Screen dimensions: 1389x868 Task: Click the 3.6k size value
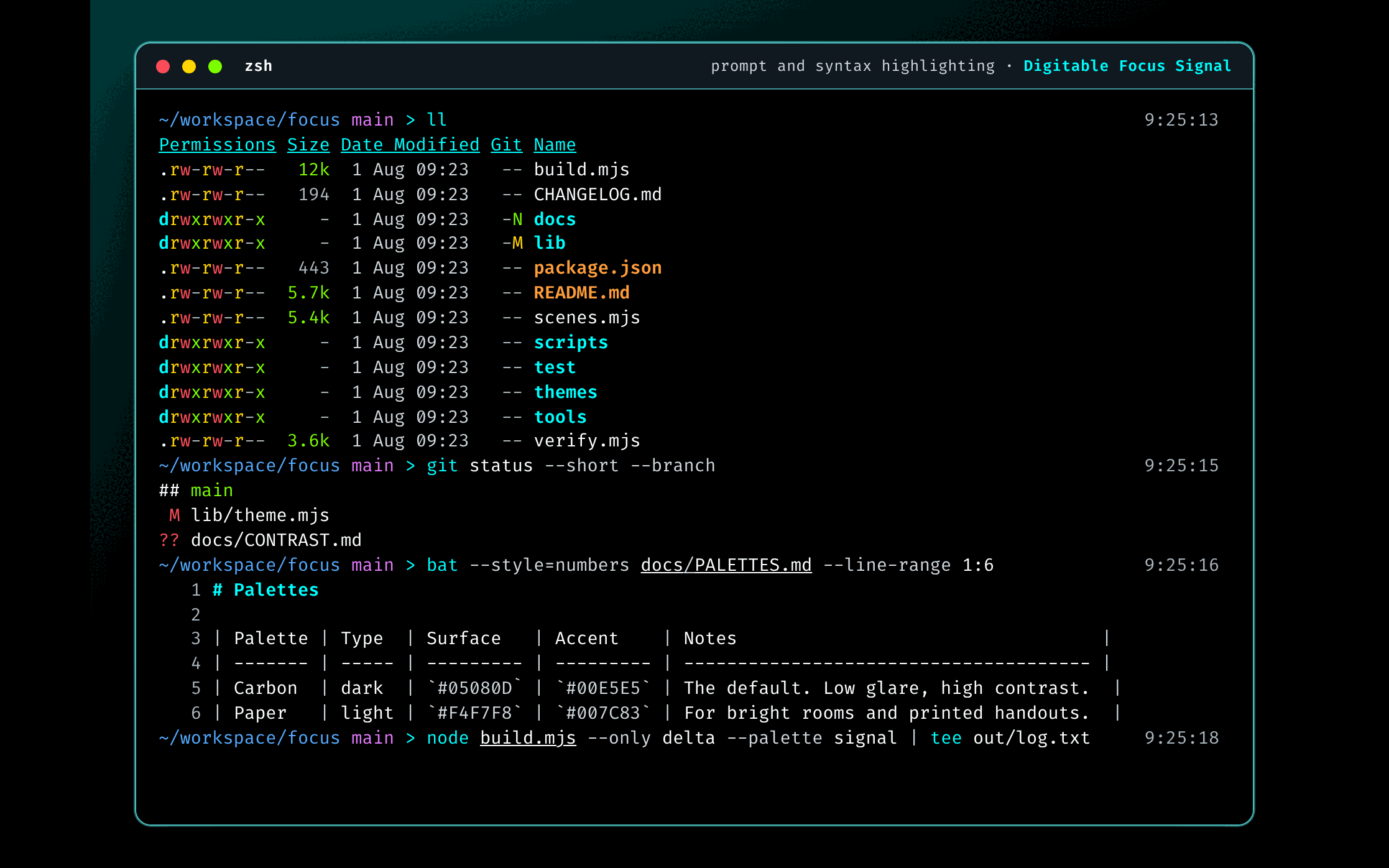click(308, 441)
